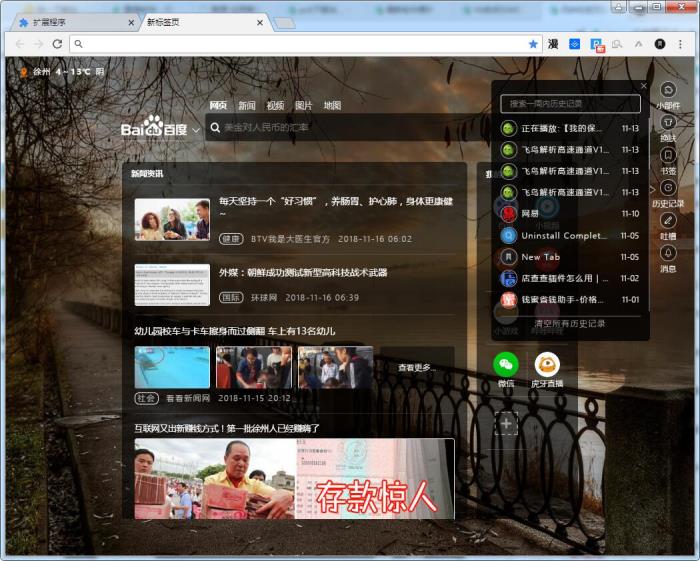Open the grey magnifier extension icon
The image size is (700, 561).
point(617,44)
